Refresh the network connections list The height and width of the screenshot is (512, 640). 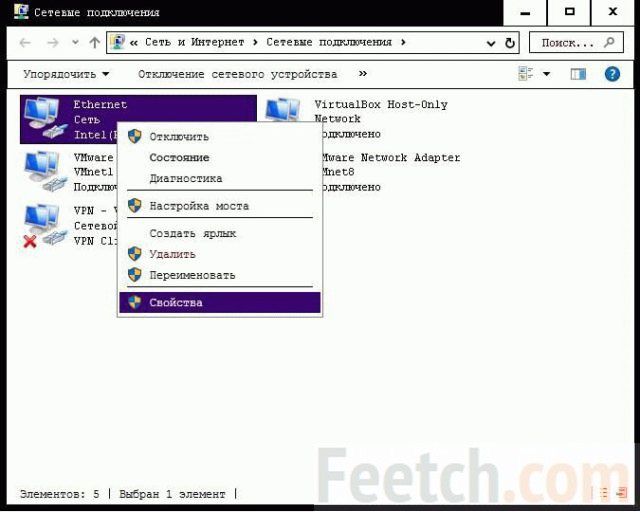[510, 42]
